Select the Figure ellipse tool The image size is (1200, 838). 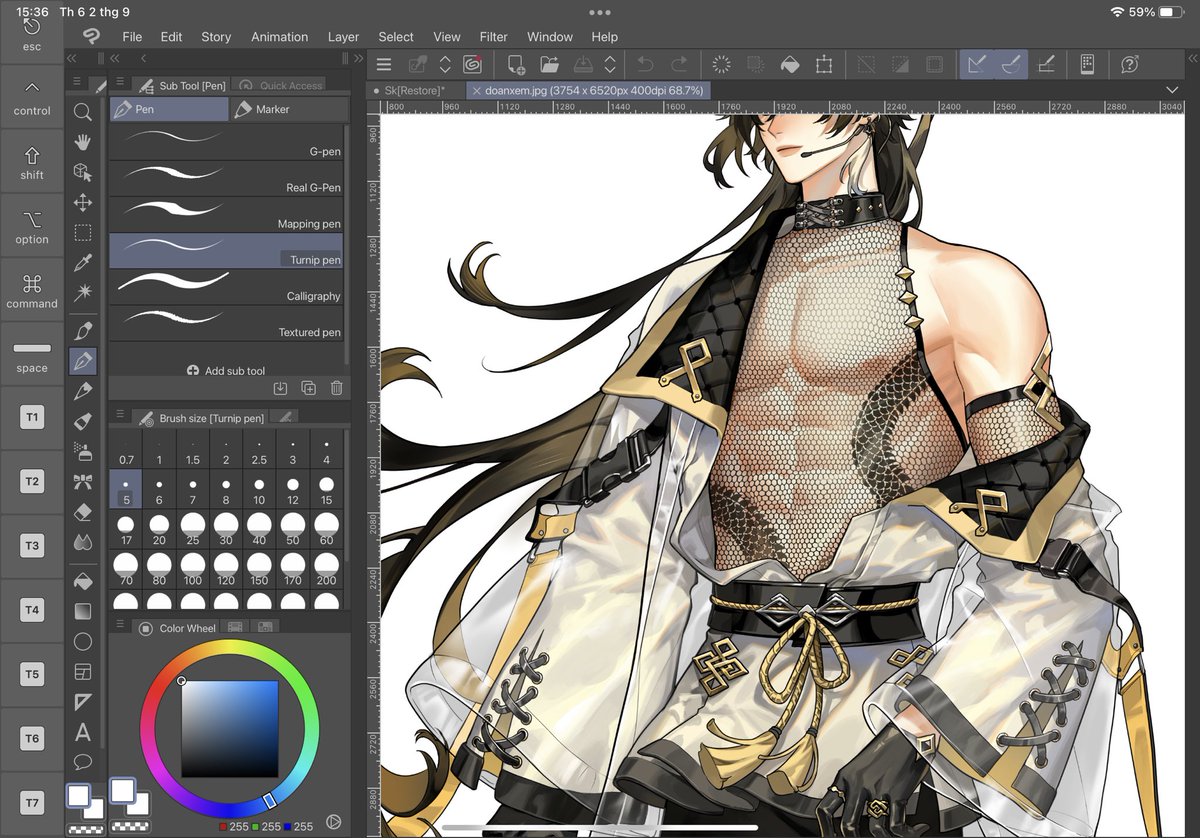(83, 641)
